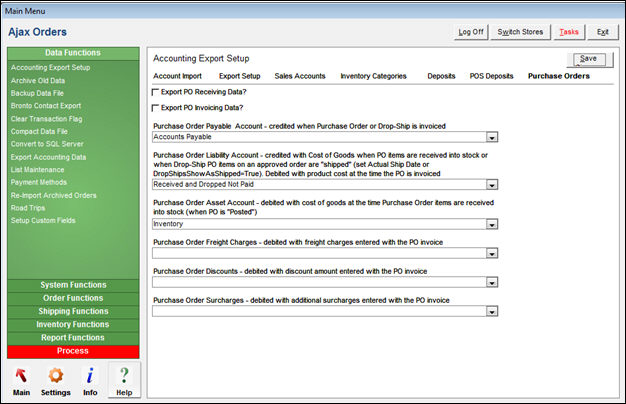The image size is (626, 404).
Task: Expand Report Functions section
Action: point(73,338)
